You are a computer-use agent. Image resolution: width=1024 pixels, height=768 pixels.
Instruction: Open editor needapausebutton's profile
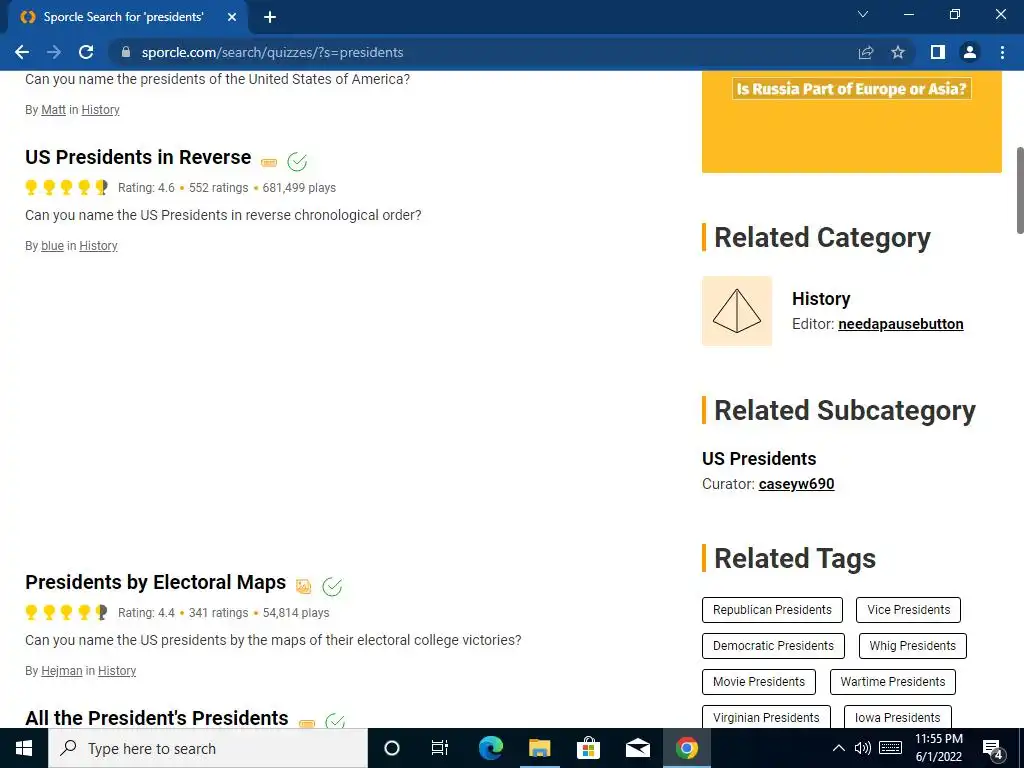point(901,324)
